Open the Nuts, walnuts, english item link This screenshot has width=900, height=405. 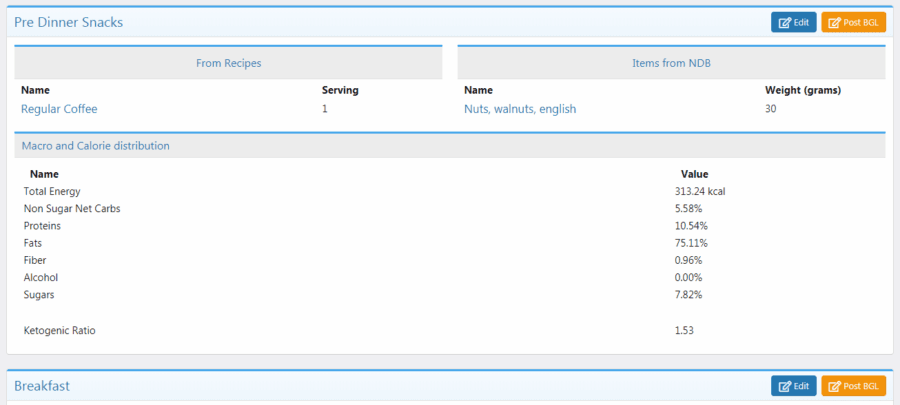tap(520, 109)
